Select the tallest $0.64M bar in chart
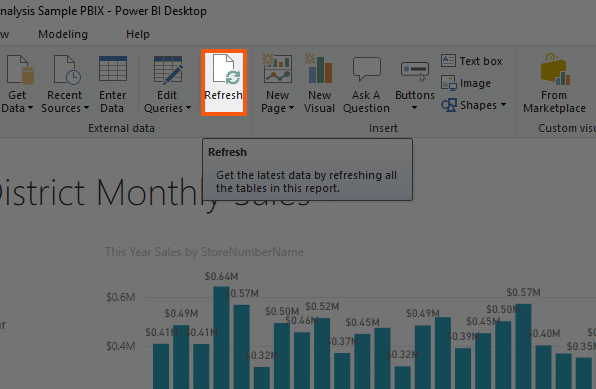The width and height of the screenshot is (596, 389). click(221, 338)
